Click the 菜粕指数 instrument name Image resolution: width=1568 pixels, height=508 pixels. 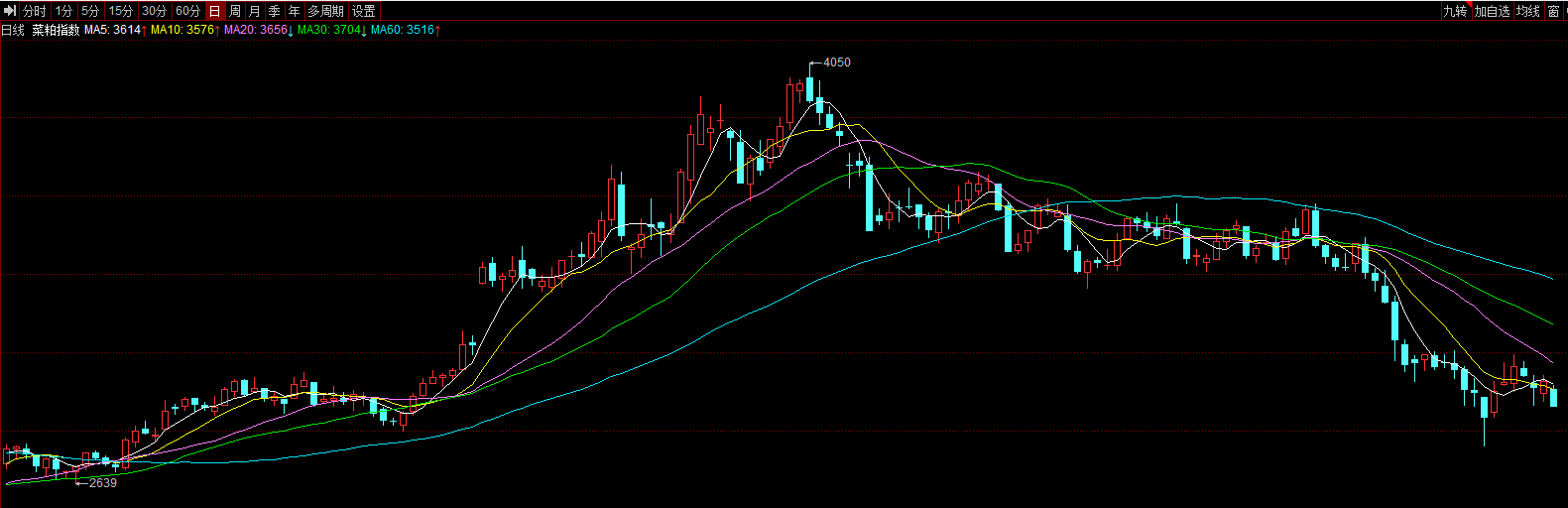pyautogui.click(x=56, y=30)
